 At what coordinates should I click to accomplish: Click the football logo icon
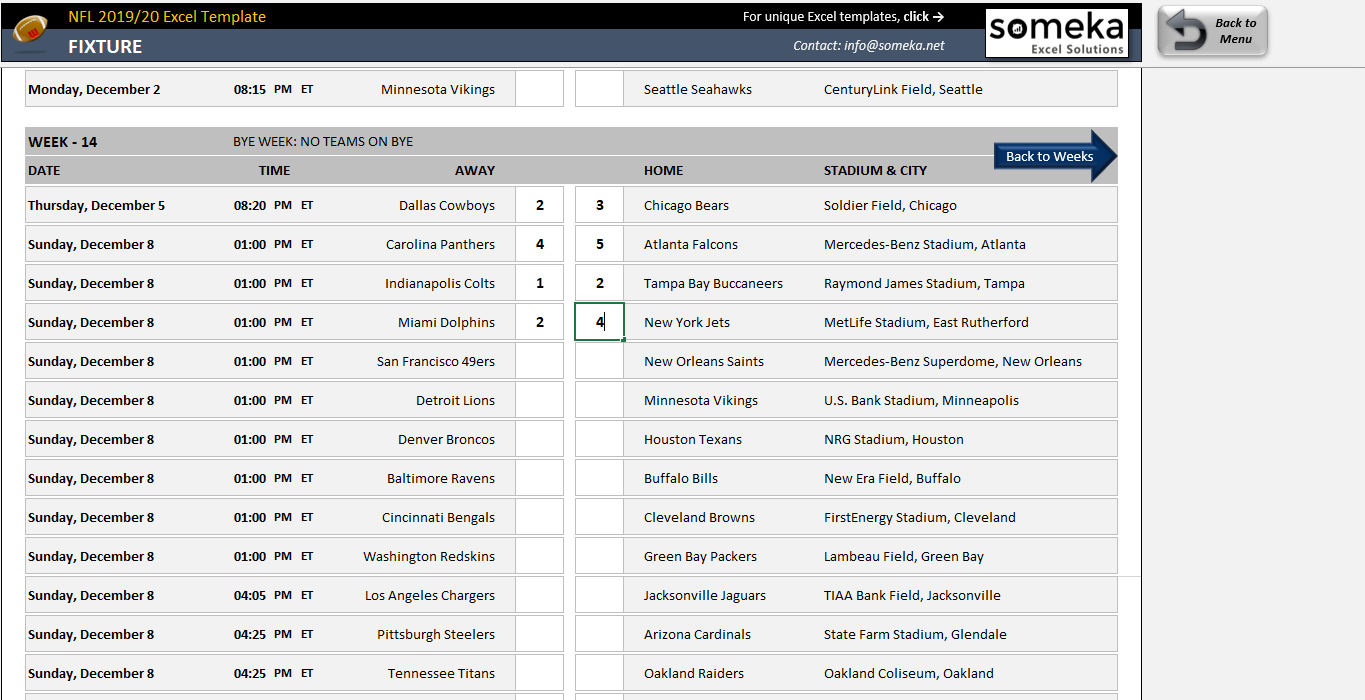click(30, 30)
